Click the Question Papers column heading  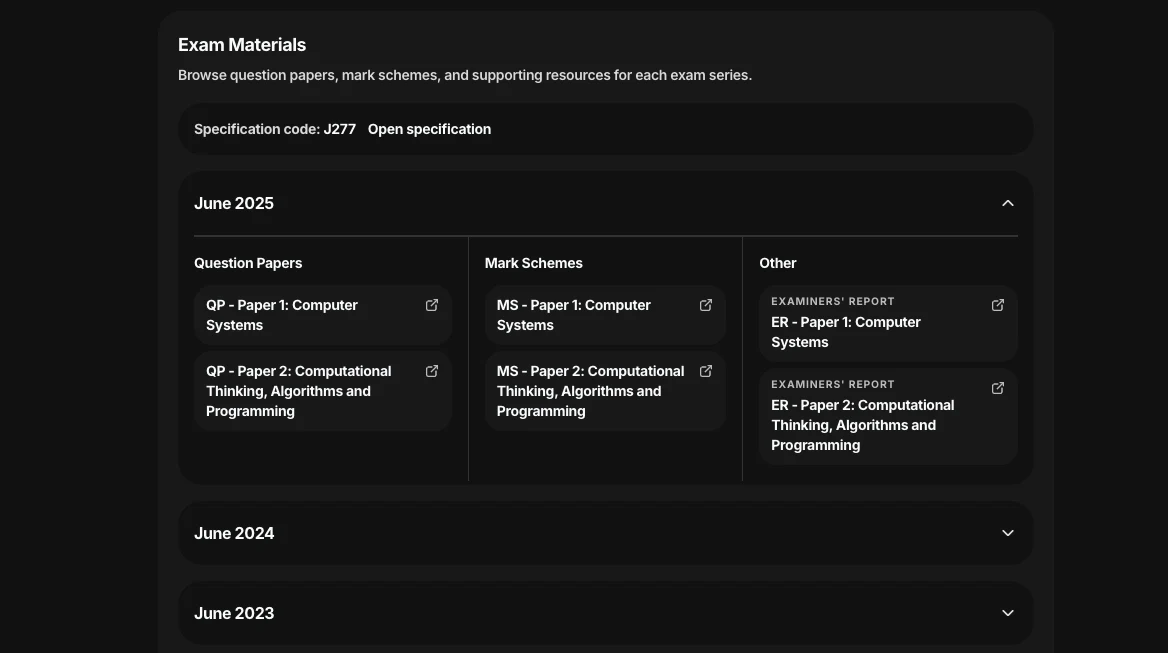(248, 263)
